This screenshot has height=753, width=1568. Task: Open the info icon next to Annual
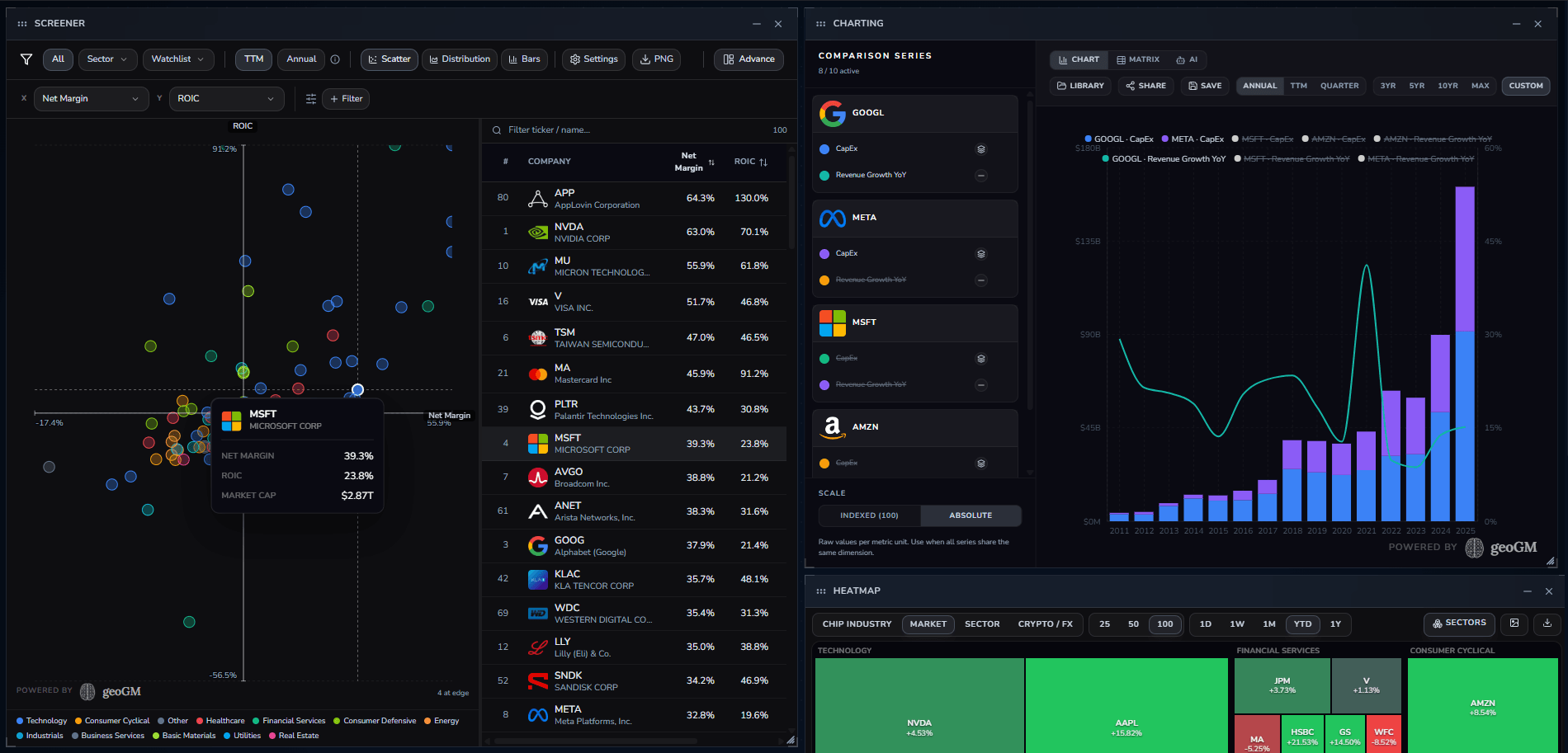(x=335, y=59)
